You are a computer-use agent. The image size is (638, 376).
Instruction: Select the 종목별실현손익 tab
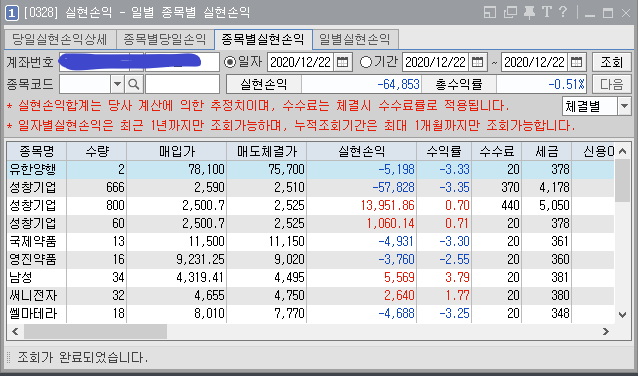pos(263,39)
